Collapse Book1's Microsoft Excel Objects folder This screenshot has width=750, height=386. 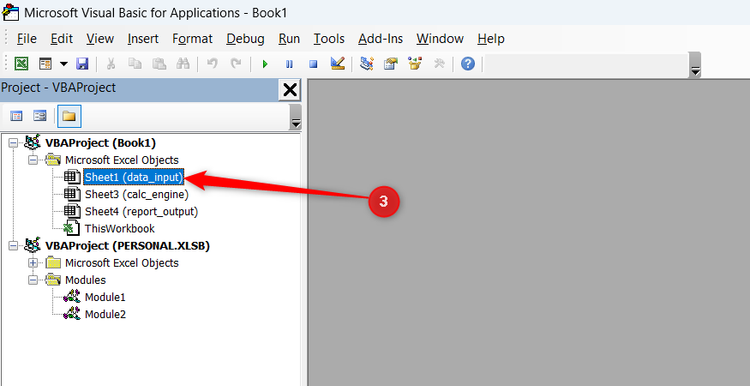tap(33, 160)
